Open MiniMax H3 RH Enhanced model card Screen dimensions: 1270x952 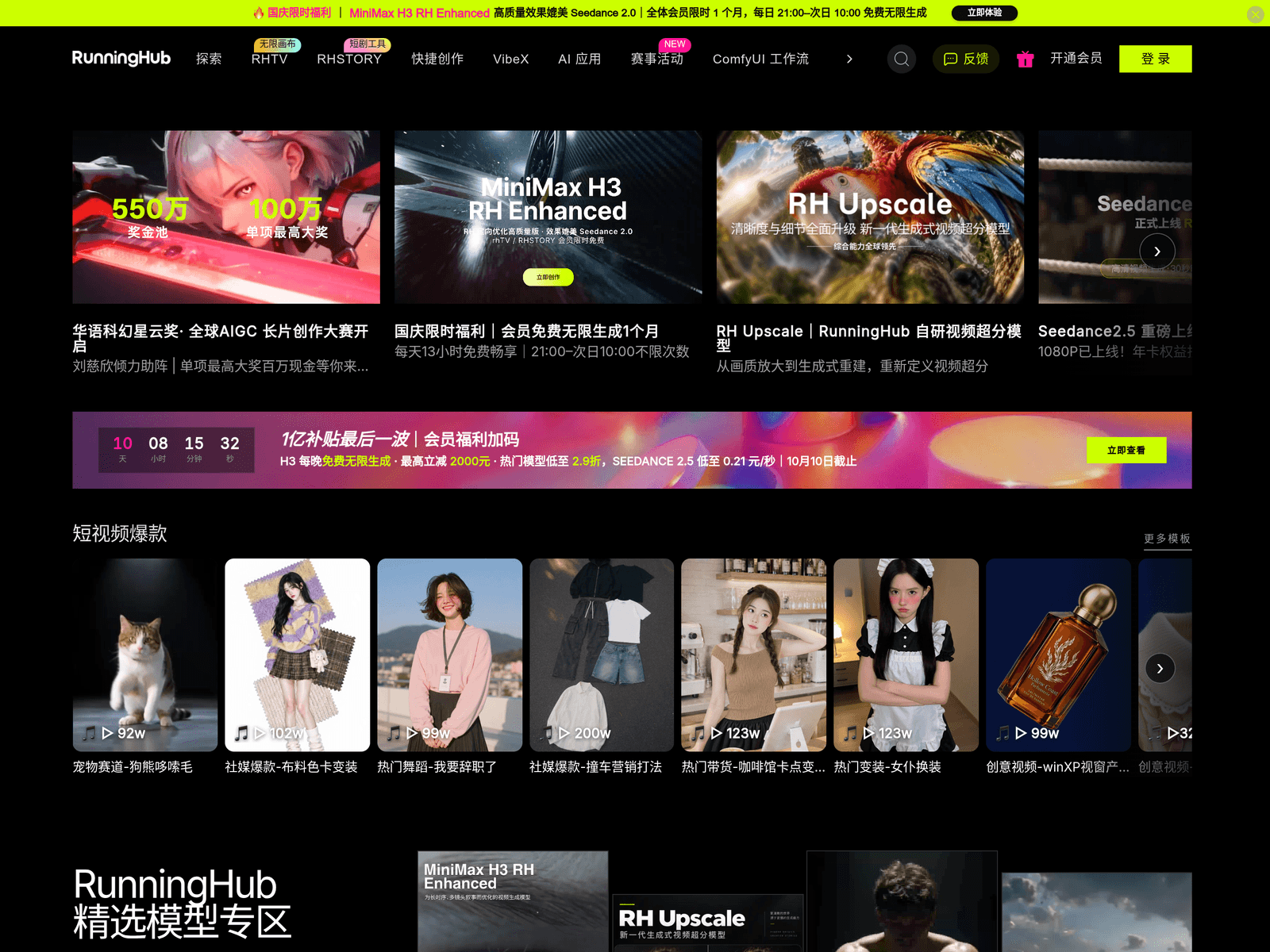pyautogui.click(x=513, y=901)
